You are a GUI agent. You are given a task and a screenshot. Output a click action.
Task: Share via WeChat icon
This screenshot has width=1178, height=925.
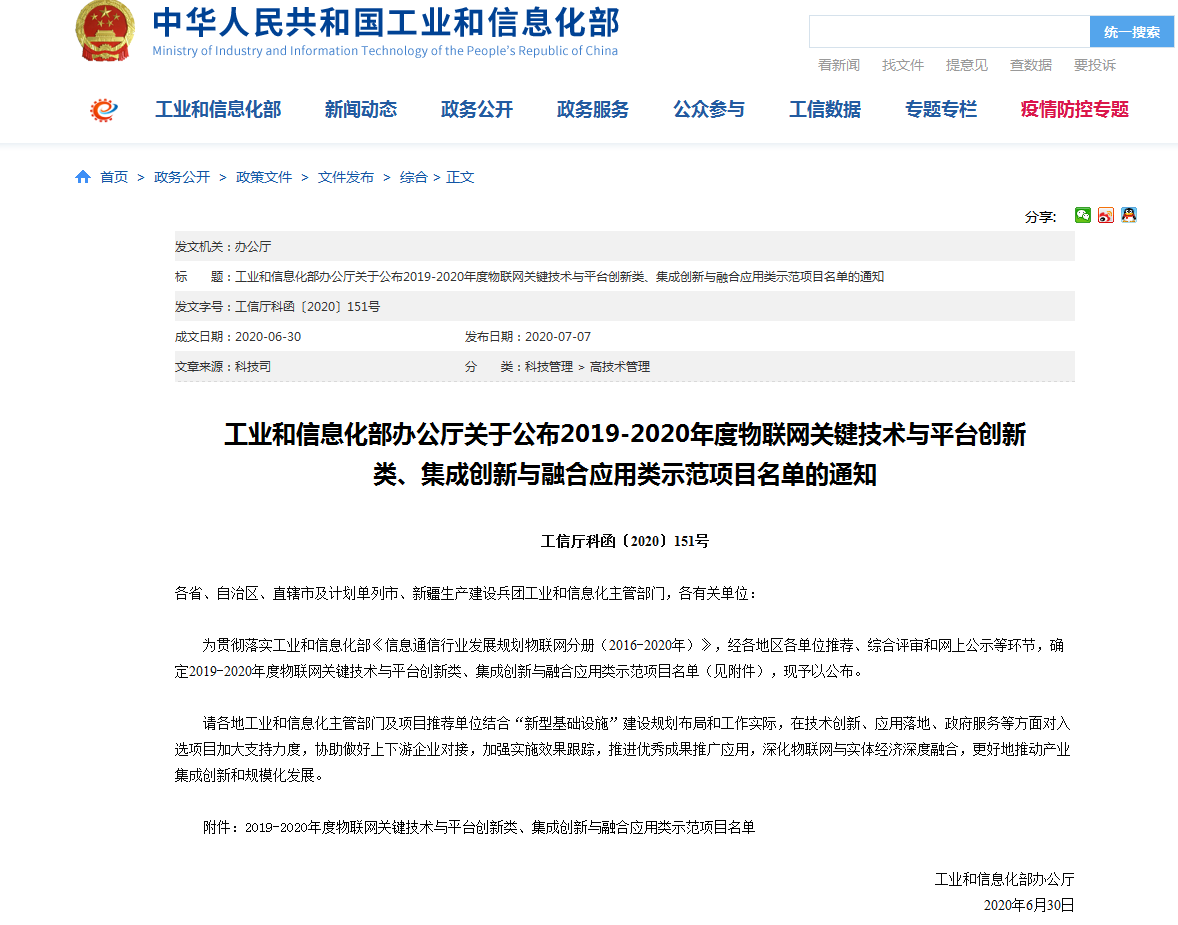(x=1083, y=215)
